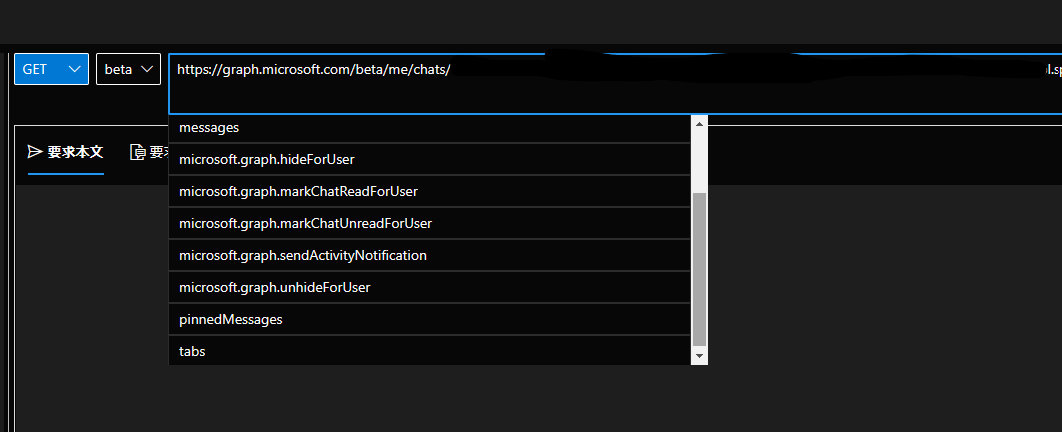
Task: Choose tabs from suggestions list
Action: [429, 351]
